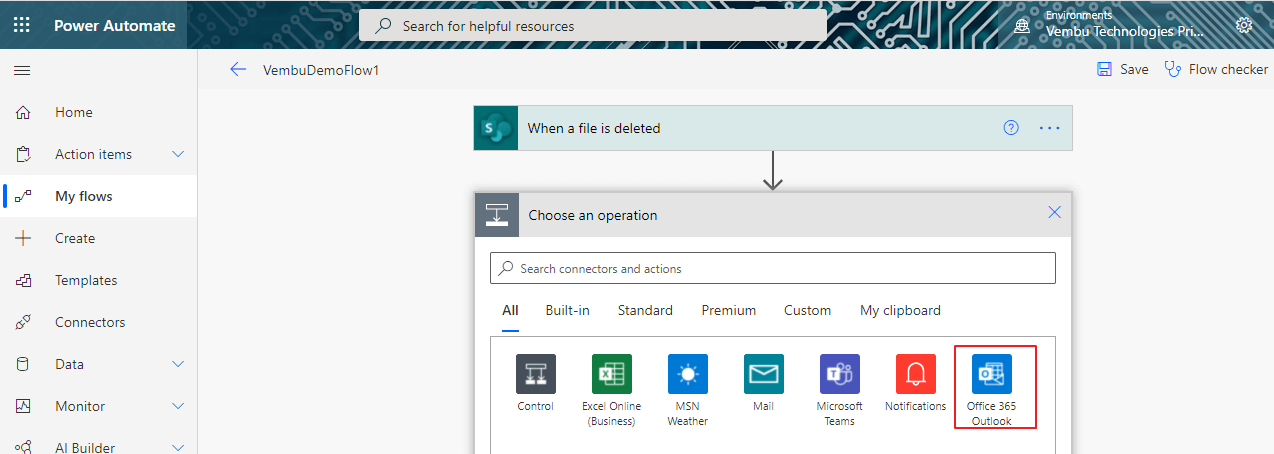
Task: Choose the Microsoft Teams connector
Action: click(840, 374)
